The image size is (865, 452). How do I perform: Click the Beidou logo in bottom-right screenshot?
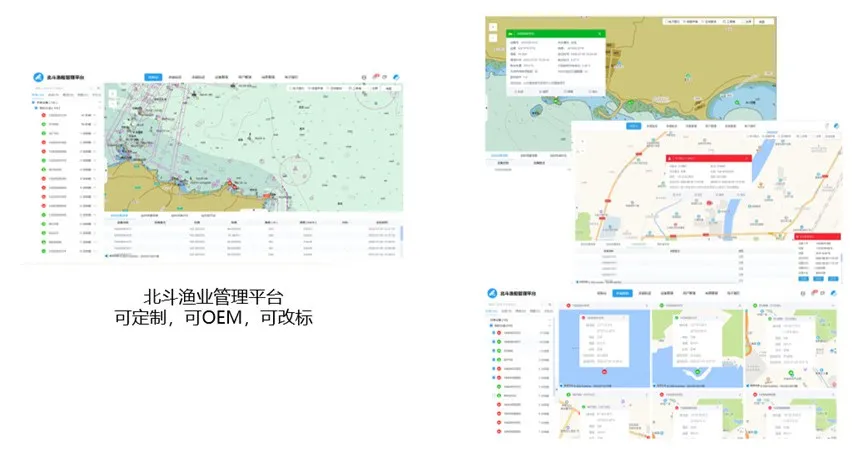click(x=493, y=292)
